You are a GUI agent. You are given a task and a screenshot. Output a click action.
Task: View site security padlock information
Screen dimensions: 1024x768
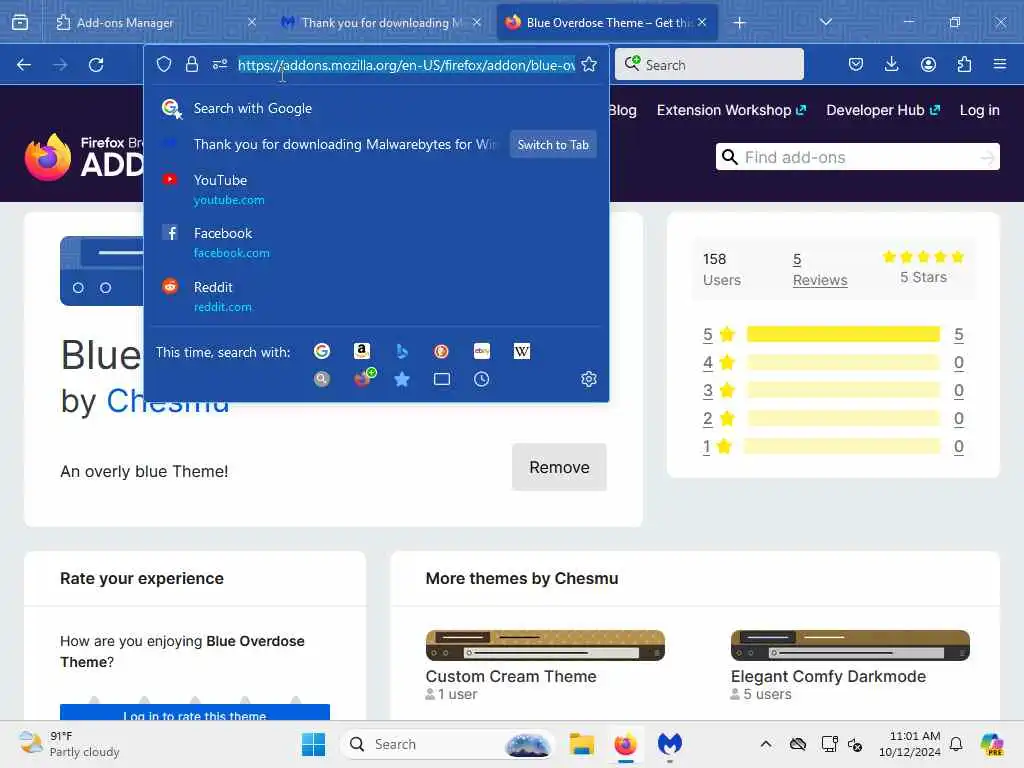coord(191,64)
